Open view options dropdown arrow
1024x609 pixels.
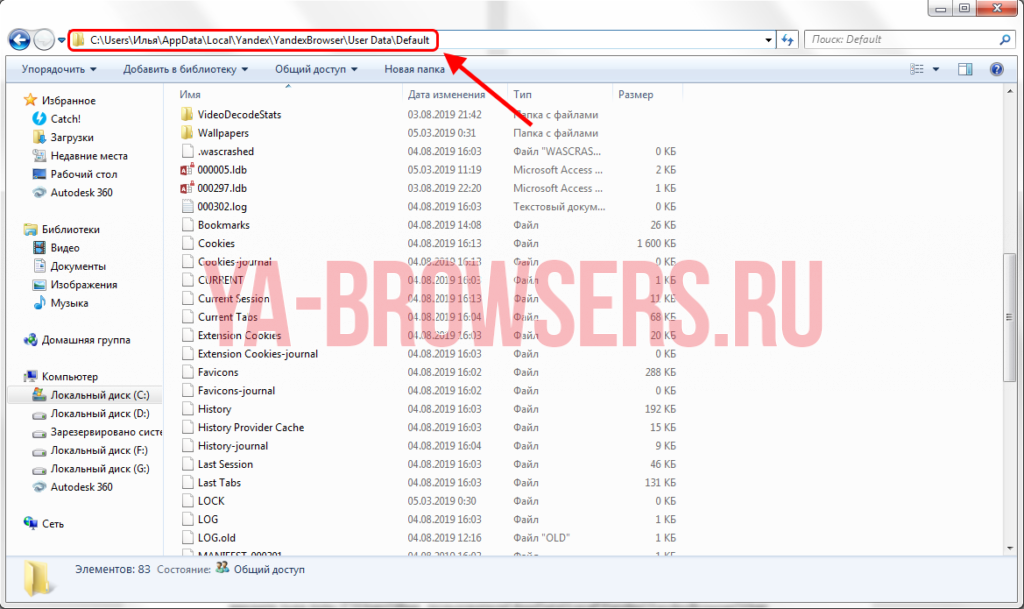pyautogui.click(x=937, y=69)
